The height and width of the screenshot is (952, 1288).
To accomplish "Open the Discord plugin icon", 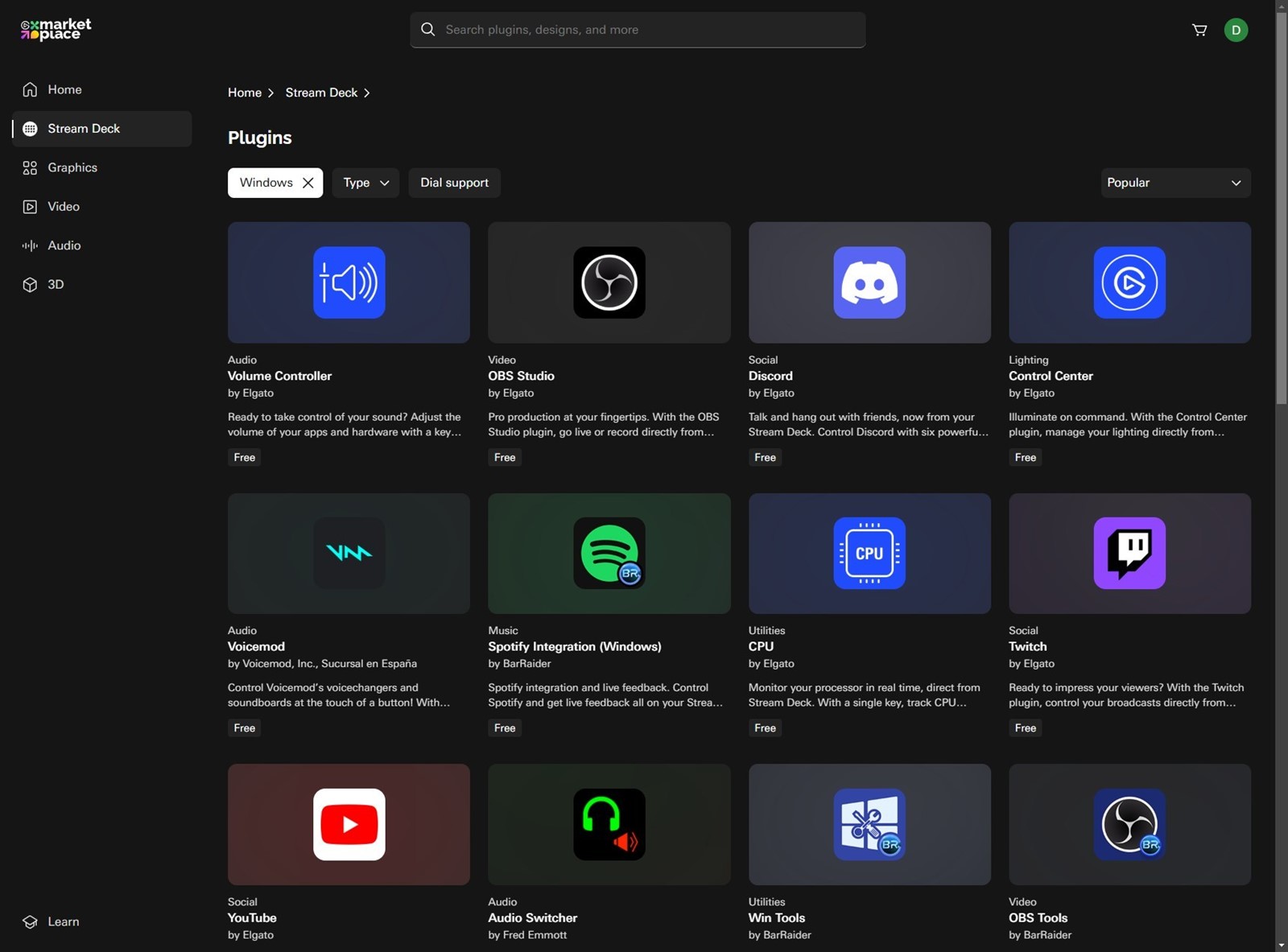I will 869,282.
